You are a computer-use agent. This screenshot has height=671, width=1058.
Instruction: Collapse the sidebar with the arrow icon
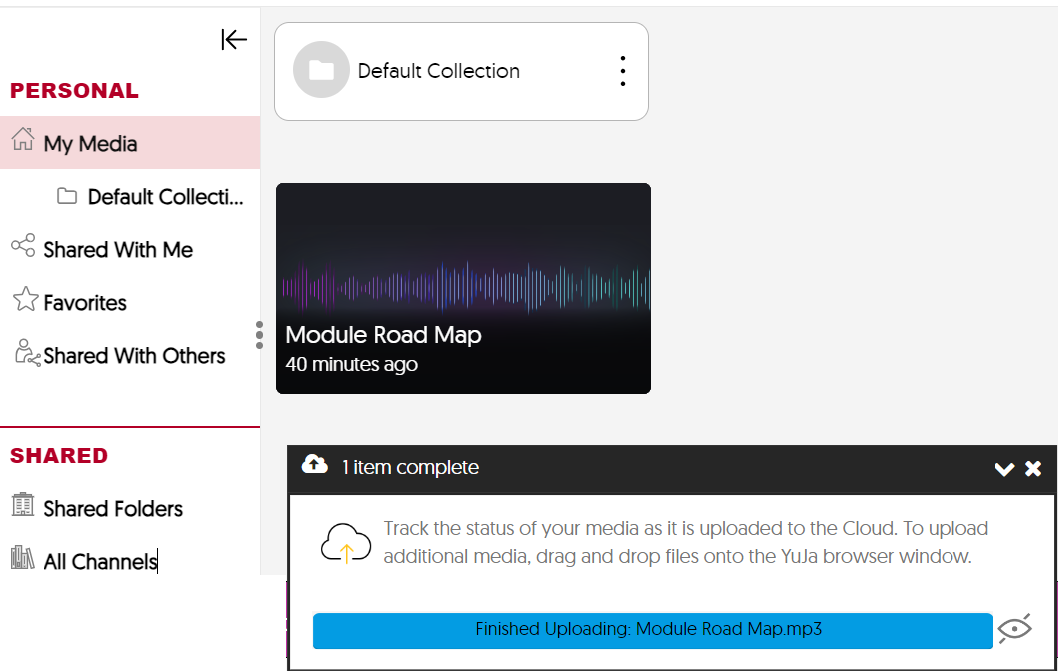click(x=234, y=39)
